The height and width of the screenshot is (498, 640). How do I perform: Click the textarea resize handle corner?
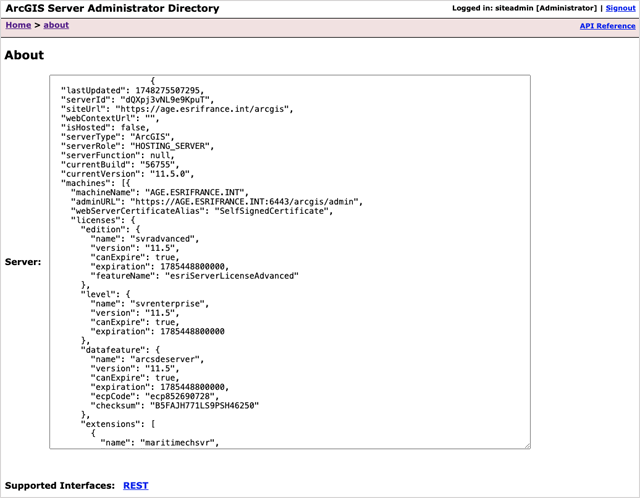(527, 446)
